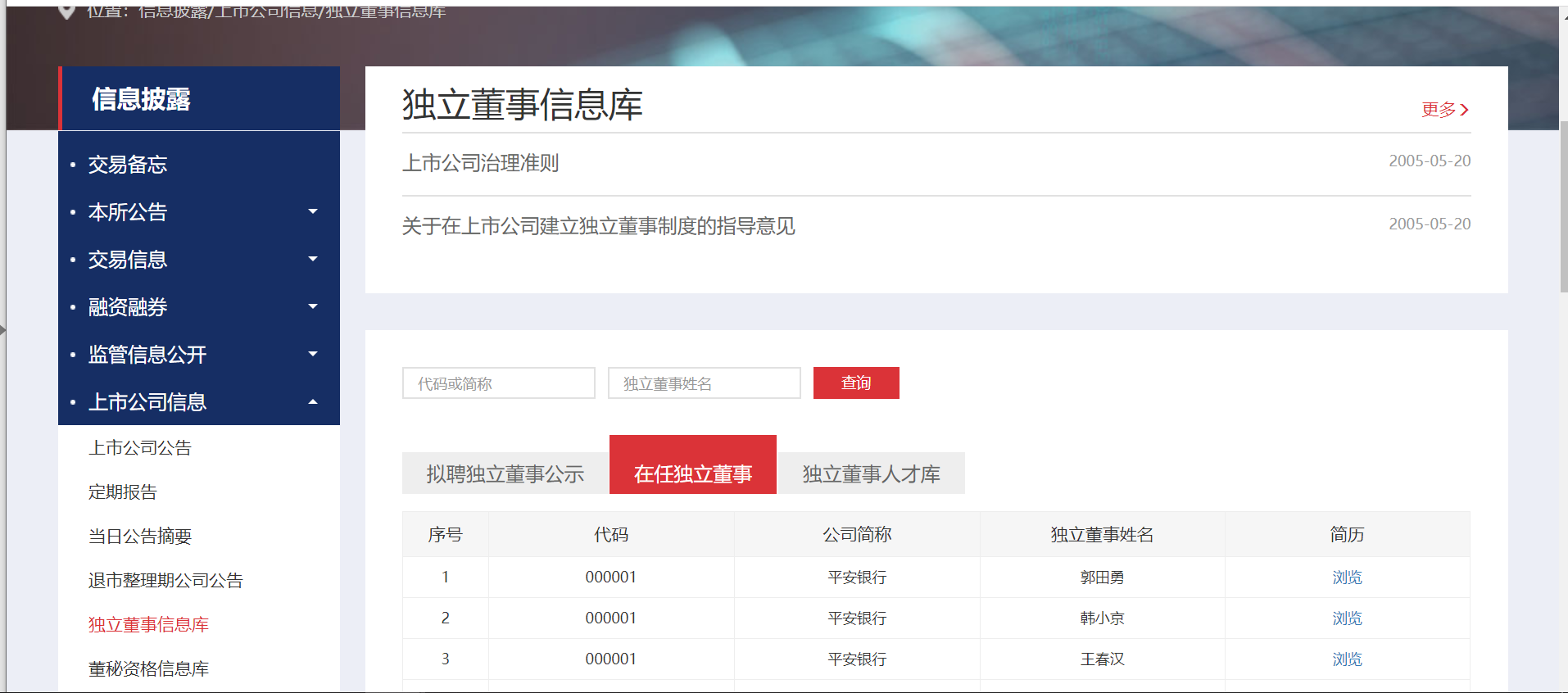The width and height of the screenshot is (1568, 693).
Task: Click name cell 韩小京
Action: [1102, 618]
